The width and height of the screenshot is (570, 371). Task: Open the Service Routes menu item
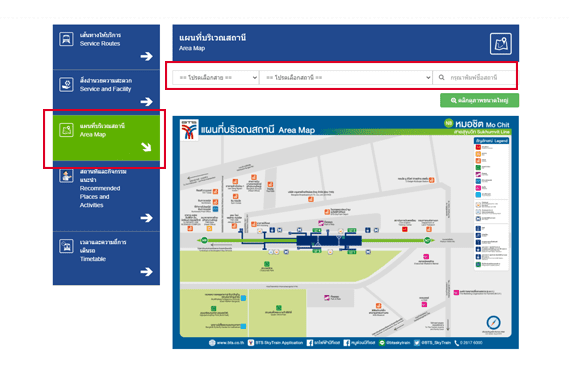106,47
